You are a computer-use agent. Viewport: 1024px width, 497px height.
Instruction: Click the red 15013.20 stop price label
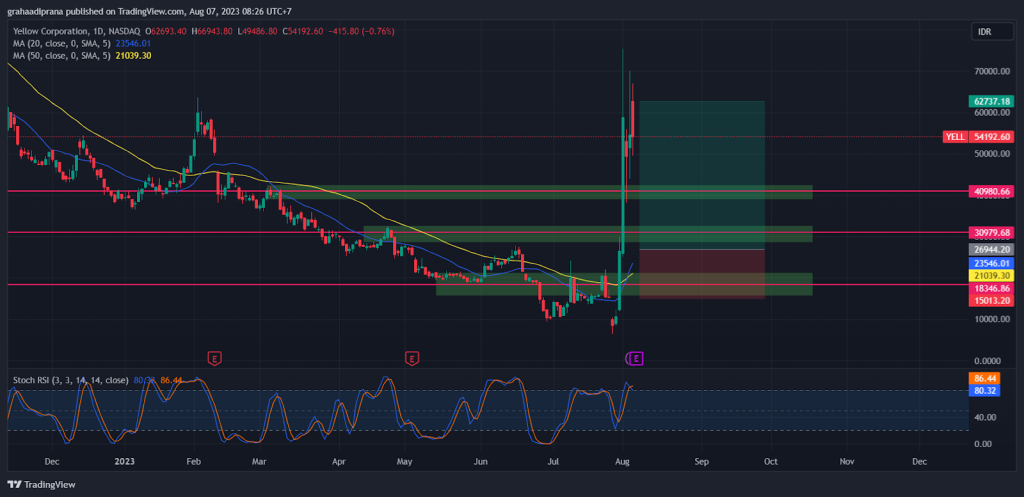point(992,300)
